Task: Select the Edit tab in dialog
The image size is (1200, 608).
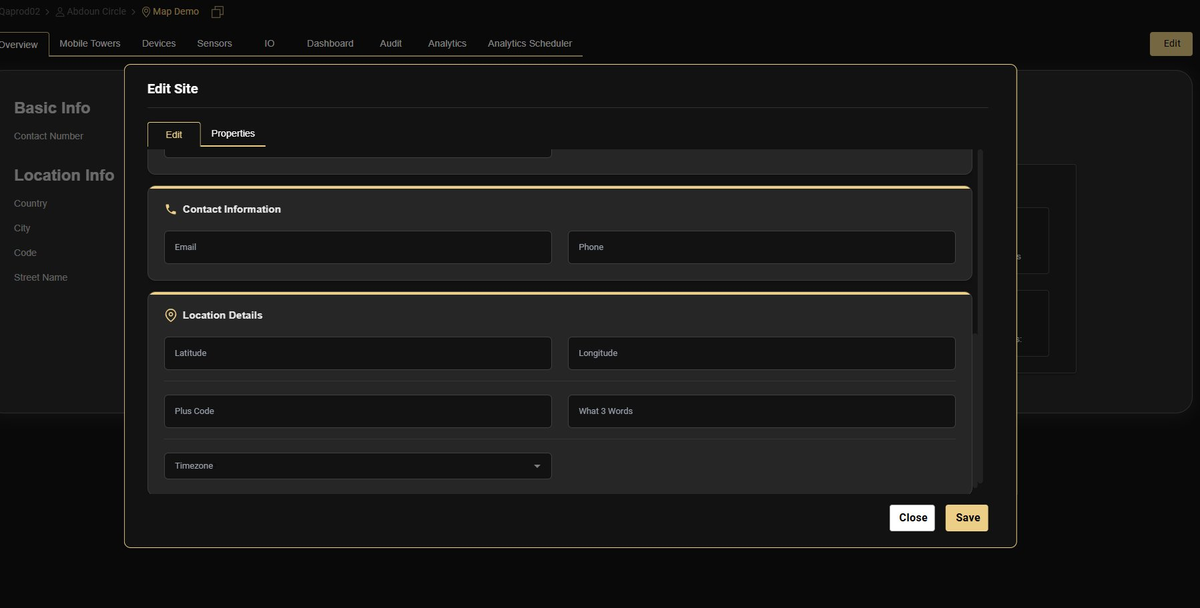Action: 174,135
